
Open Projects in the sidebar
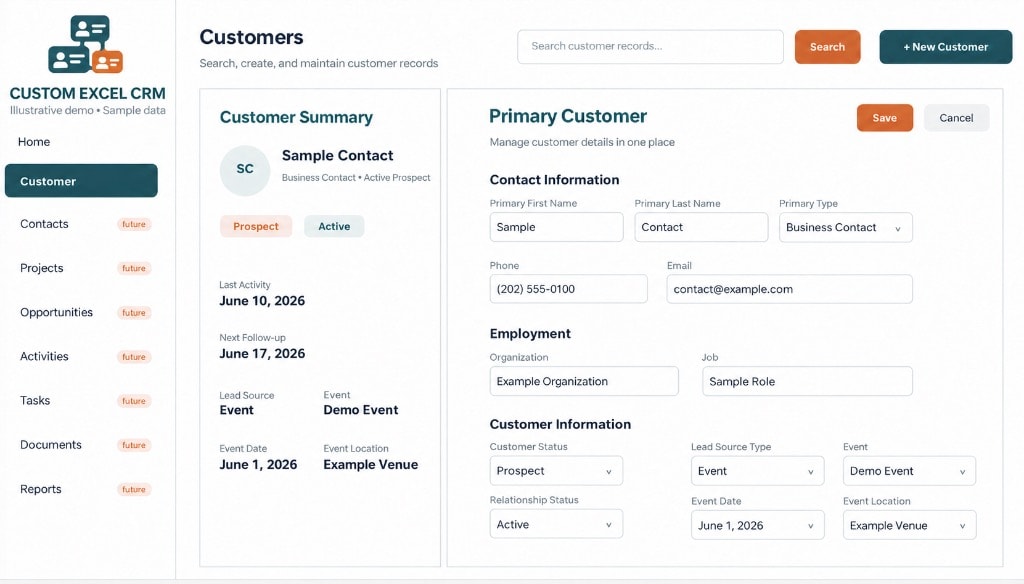pos(42,268)
